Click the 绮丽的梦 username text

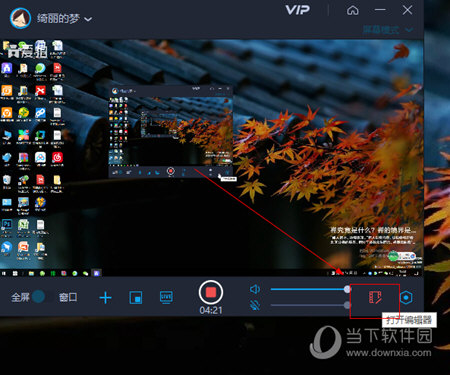tap(58, 19)
